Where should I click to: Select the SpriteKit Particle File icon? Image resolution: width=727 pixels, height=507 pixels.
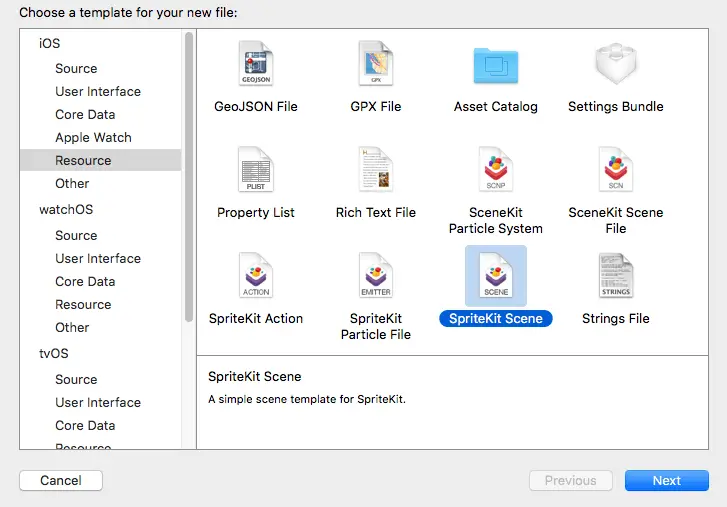click(376, 277)
